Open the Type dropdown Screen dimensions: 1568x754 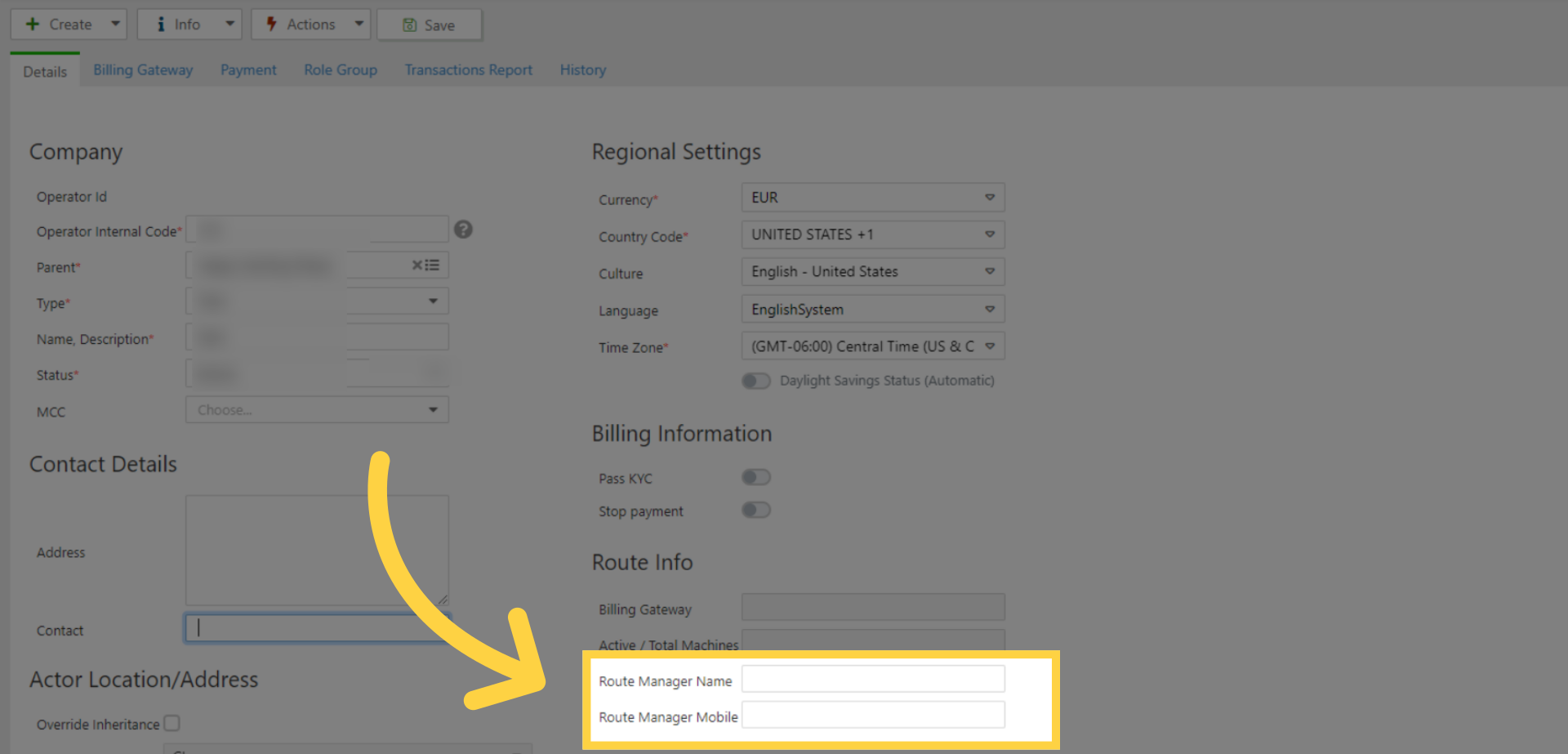coord(317,301)
